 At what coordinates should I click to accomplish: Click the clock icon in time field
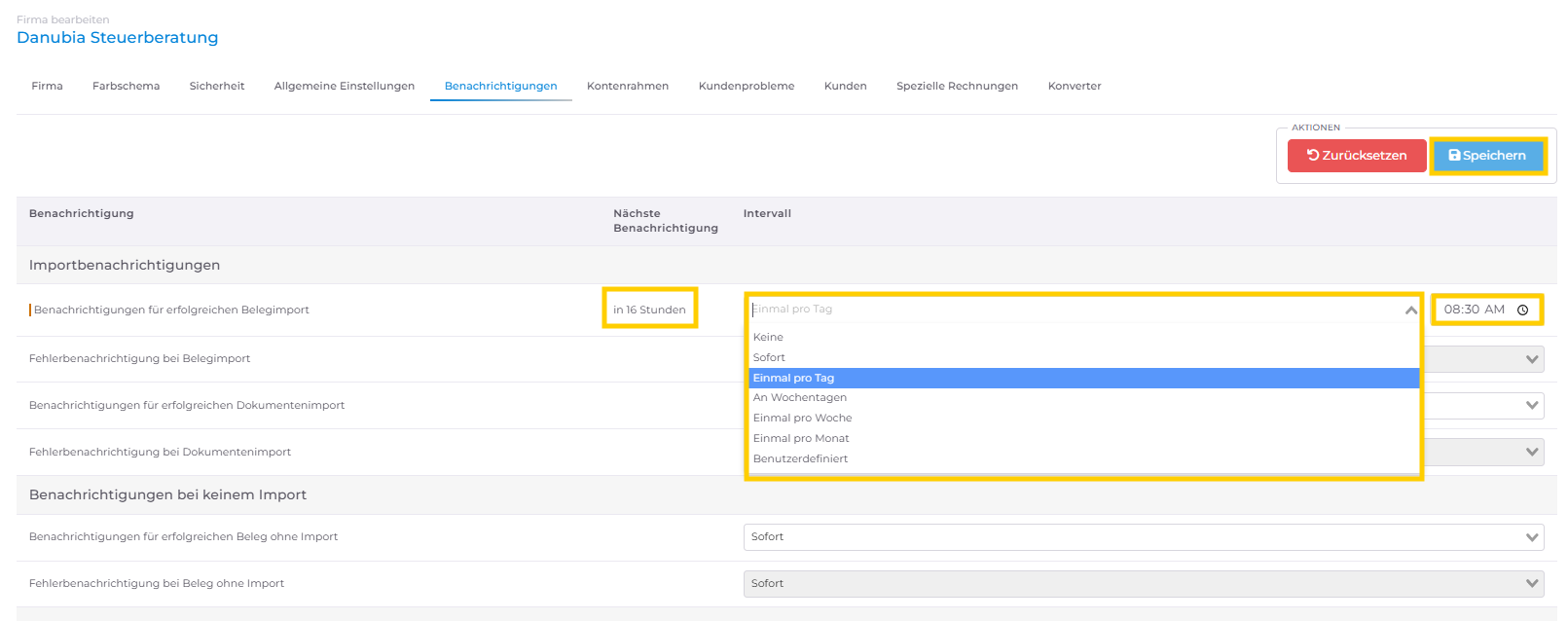point(1522,310)
